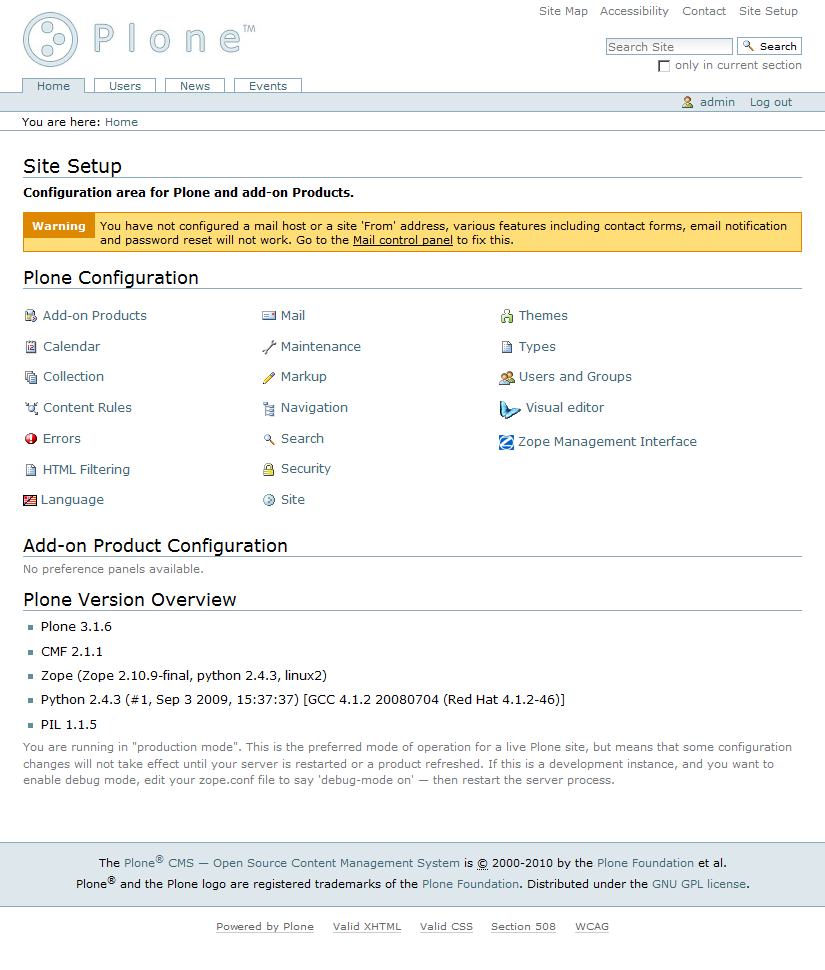The width and height of the screenshot is (825, 970).
Task: Click the Mail envelope icon
Action: [269, 316]
